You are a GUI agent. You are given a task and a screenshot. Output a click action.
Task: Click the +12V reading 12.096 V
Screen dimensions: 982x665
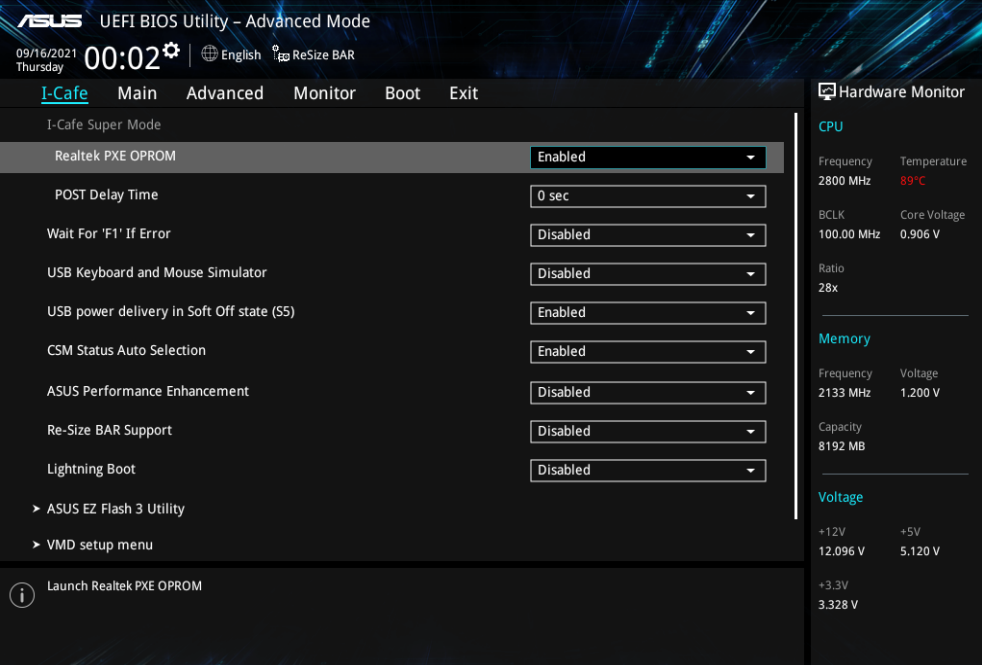point(842,551)
